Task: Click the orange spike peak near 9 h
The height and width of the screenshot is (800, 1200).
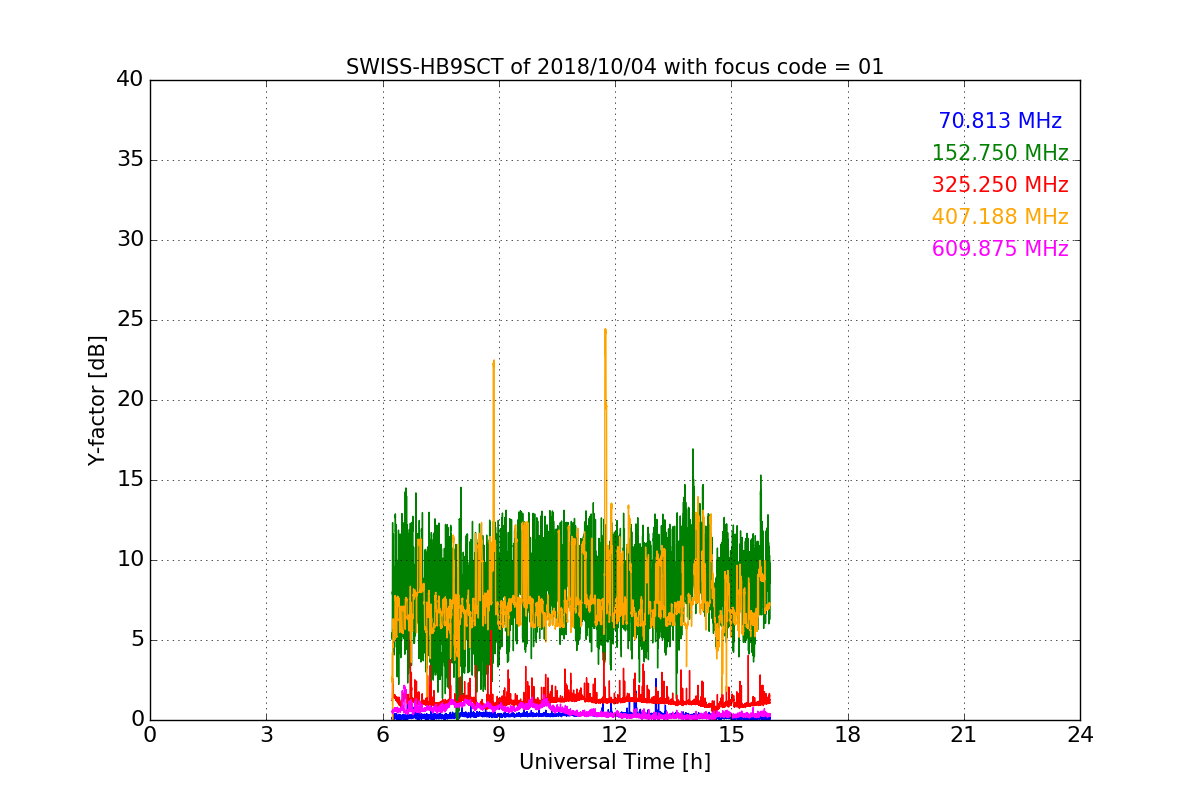Action: pyautogui.click(x=494, y=362)
